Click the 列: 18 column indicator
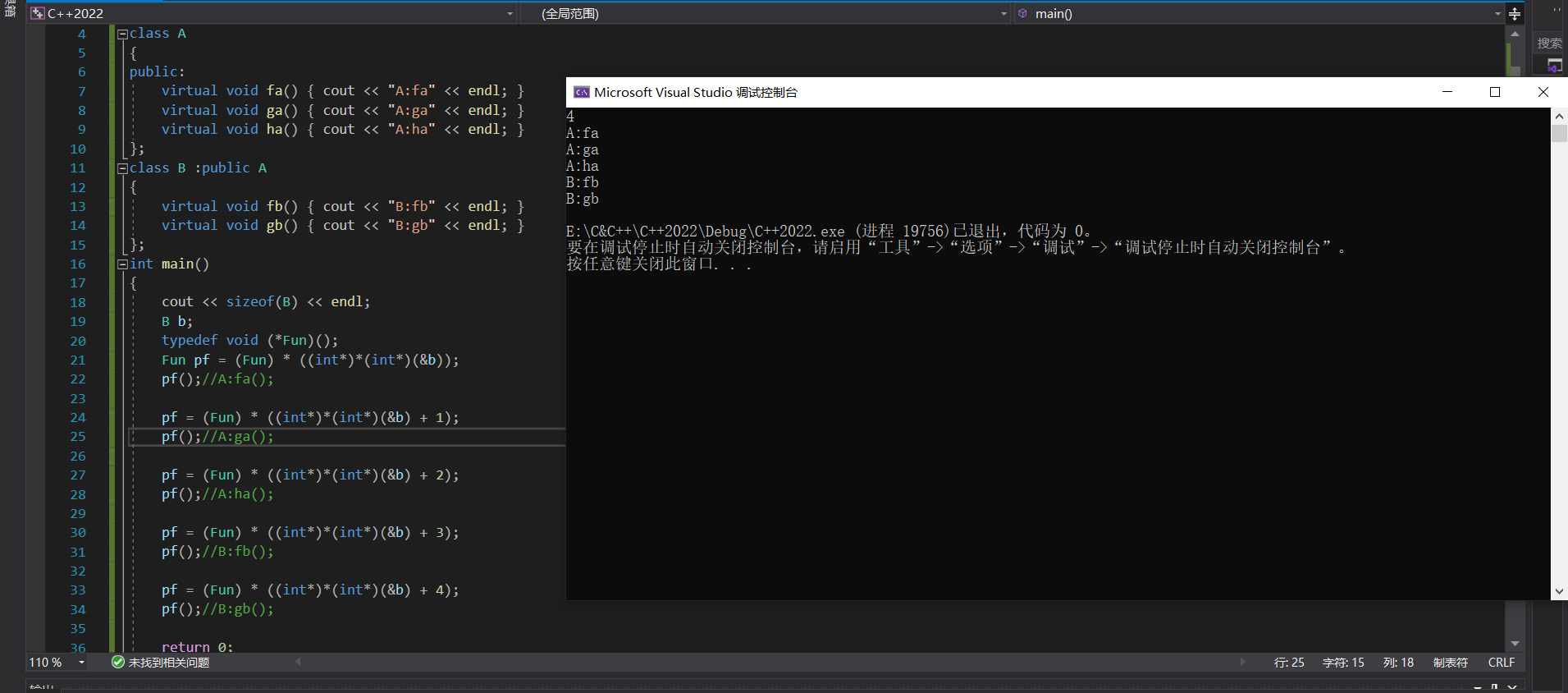1568x693 pixels. (1398, 663)
